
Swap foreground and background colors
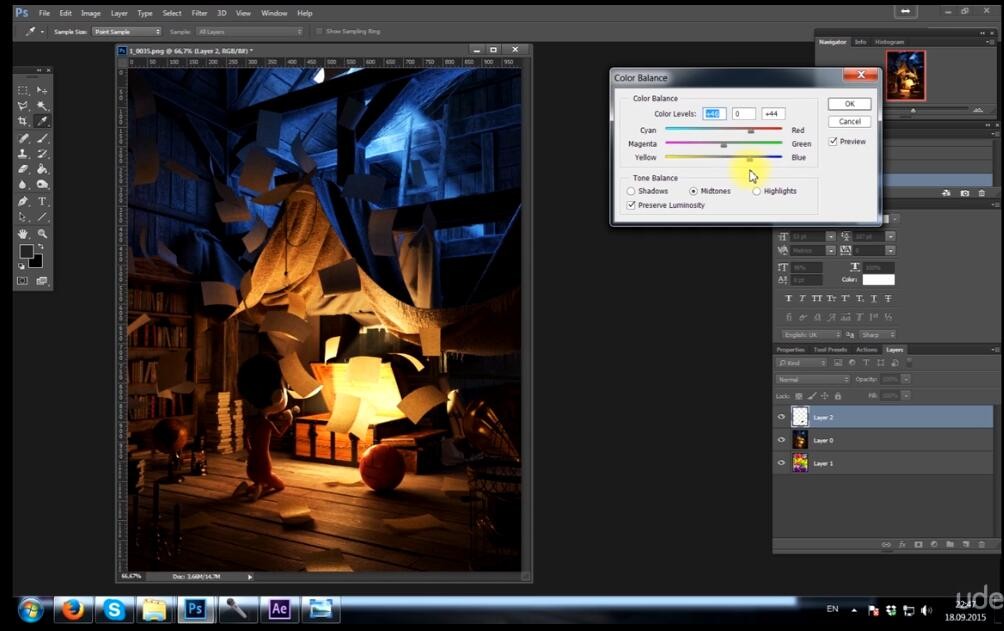click(40, 247)
